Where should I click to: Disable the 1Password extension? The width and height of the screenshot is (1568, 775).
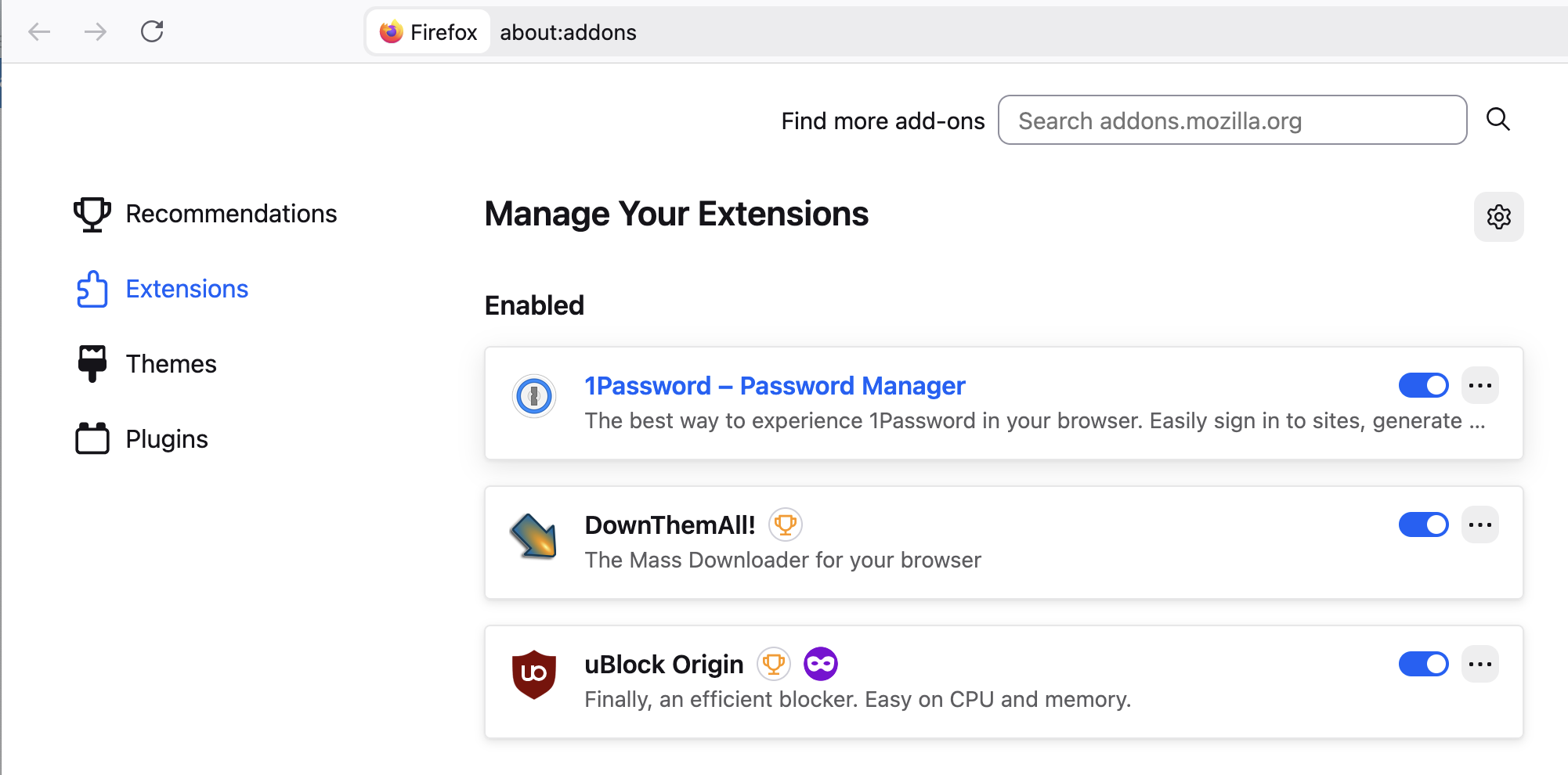click(1423, 385)
